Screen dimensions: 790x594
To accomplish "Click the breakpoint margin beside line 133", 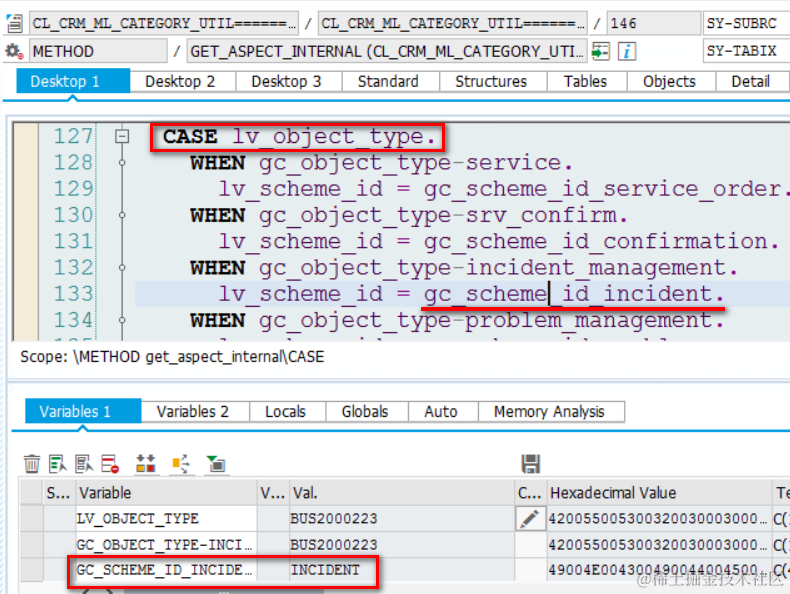I will pyautogui.click(x=26, y=294).
